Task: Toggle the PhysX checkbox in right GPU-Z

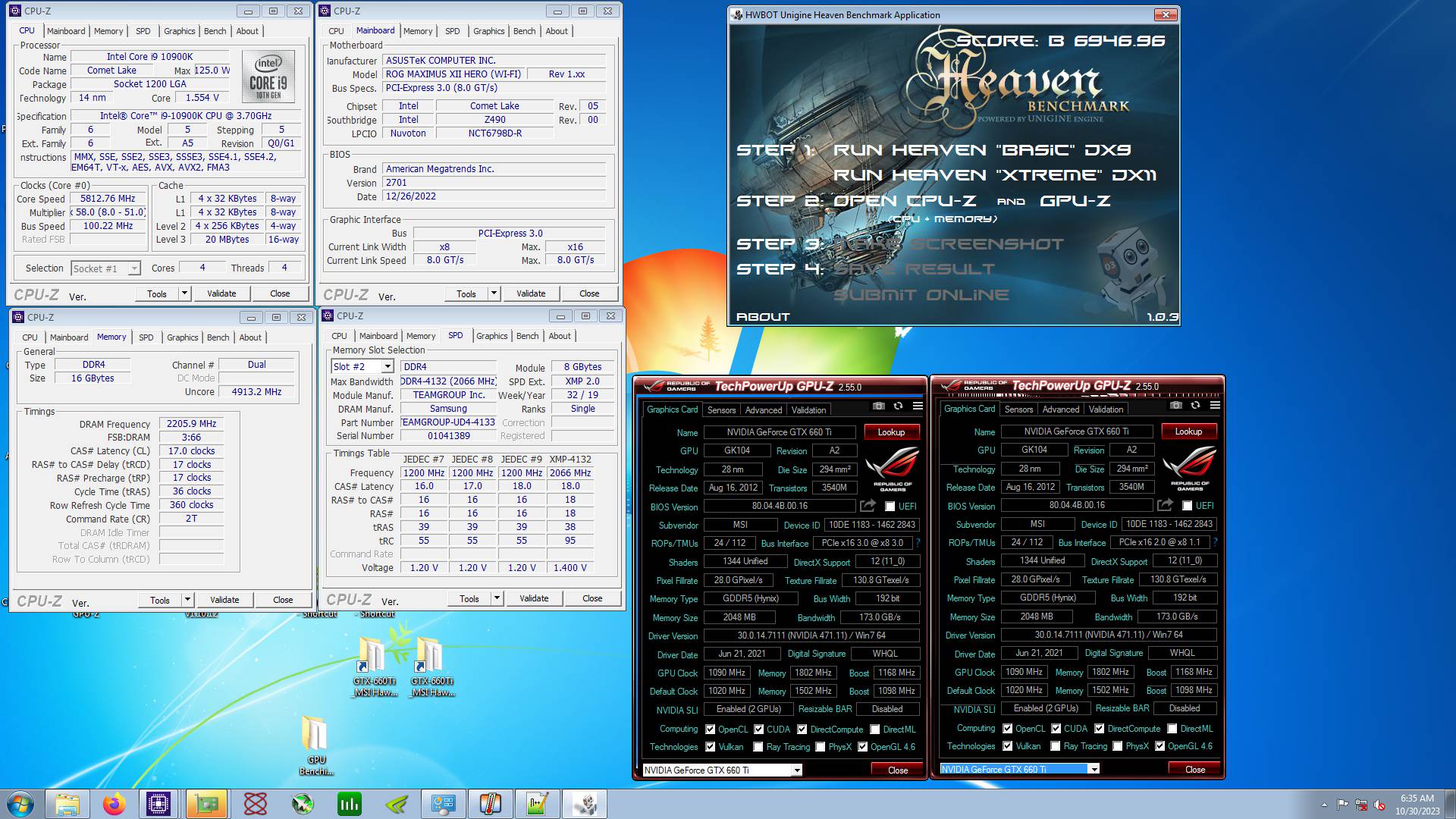Action: pyautogui.click(x=1118, y=746)
